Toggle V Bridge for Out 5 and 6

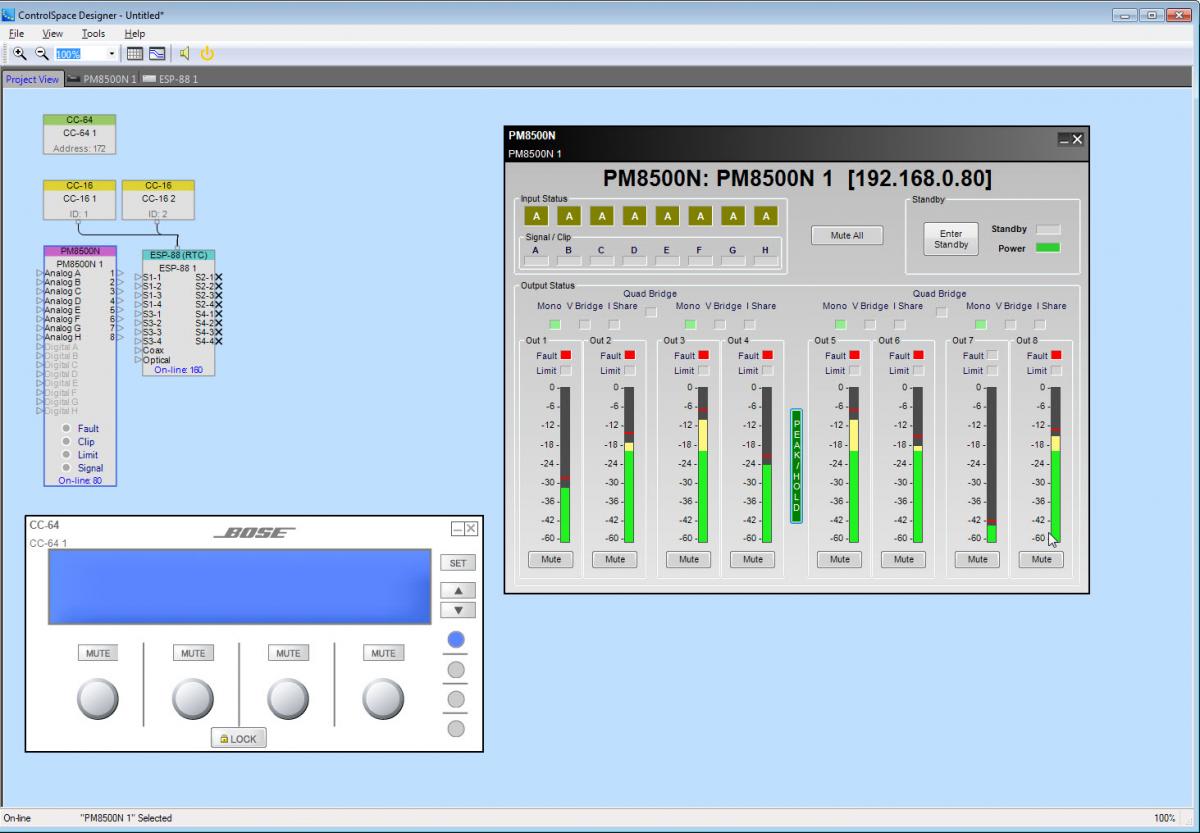870,325
